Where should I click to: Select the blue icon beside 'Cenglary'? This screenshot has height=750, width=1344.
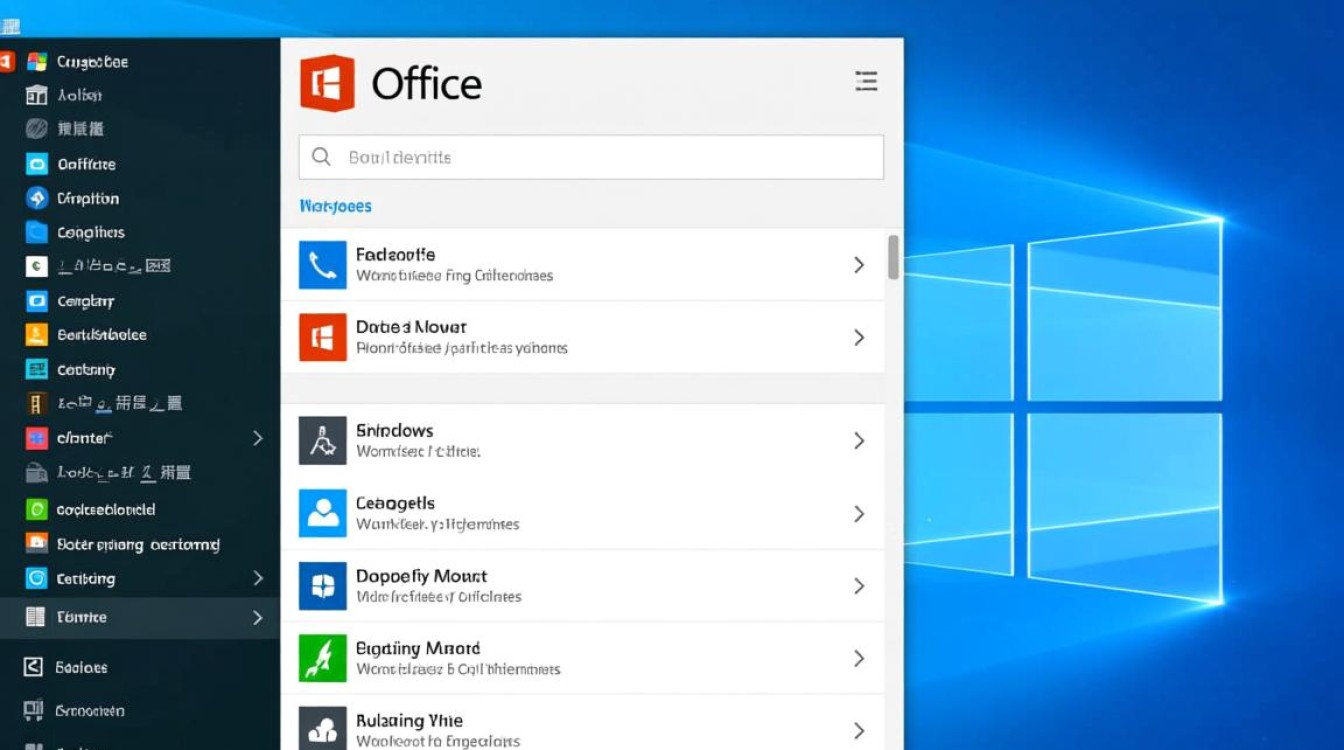(37, 300)
